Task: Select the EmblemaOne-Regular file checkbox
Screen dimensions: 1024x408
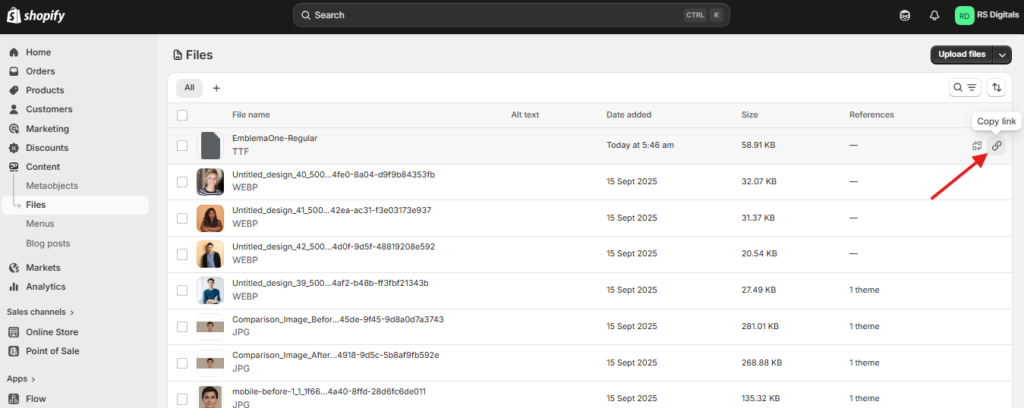Action: pyautogui.click(x=182, y=146)
